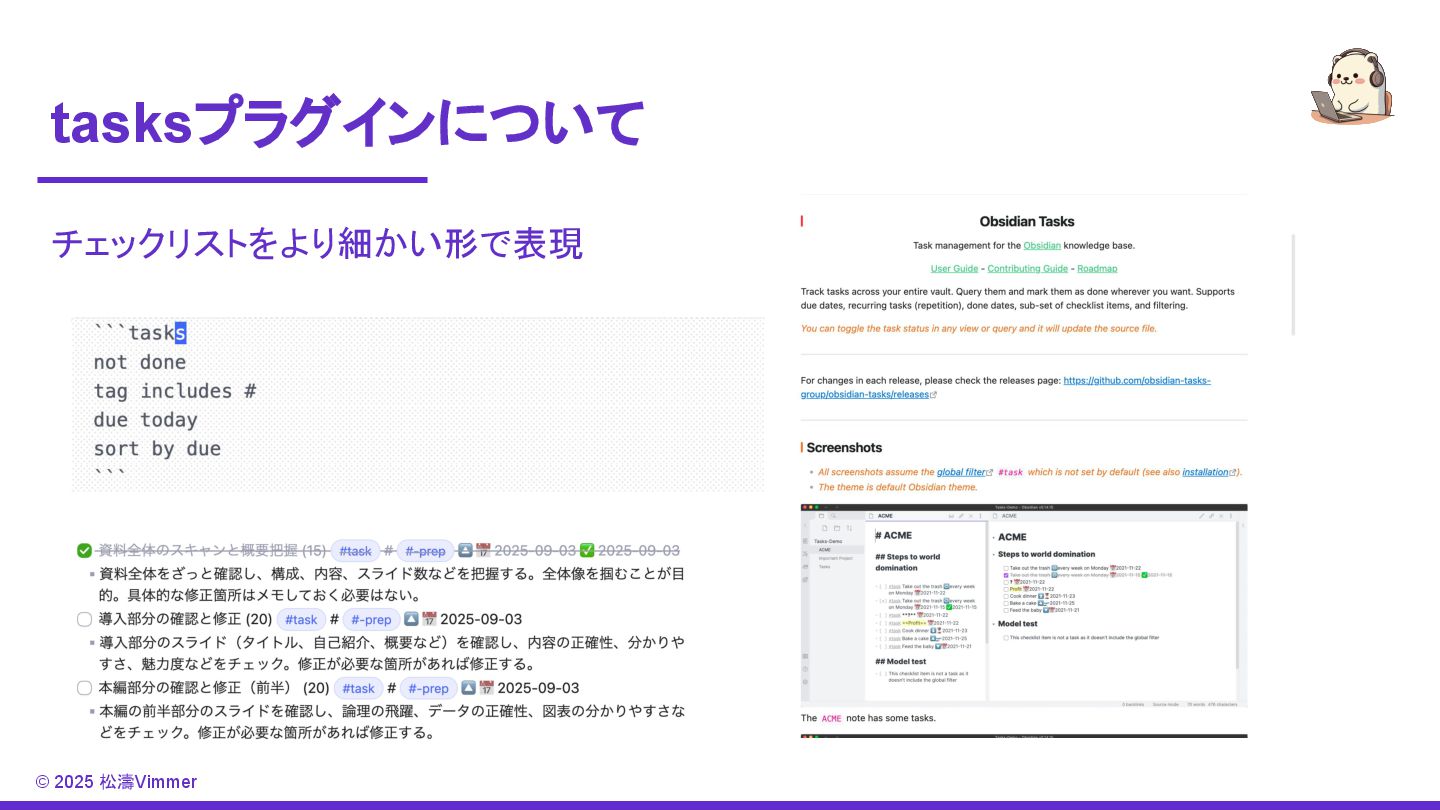Click the external-link icon after the releases URL
Image resolution: width=1440 pixels, height=810 pixels.
tap(934, 395)
